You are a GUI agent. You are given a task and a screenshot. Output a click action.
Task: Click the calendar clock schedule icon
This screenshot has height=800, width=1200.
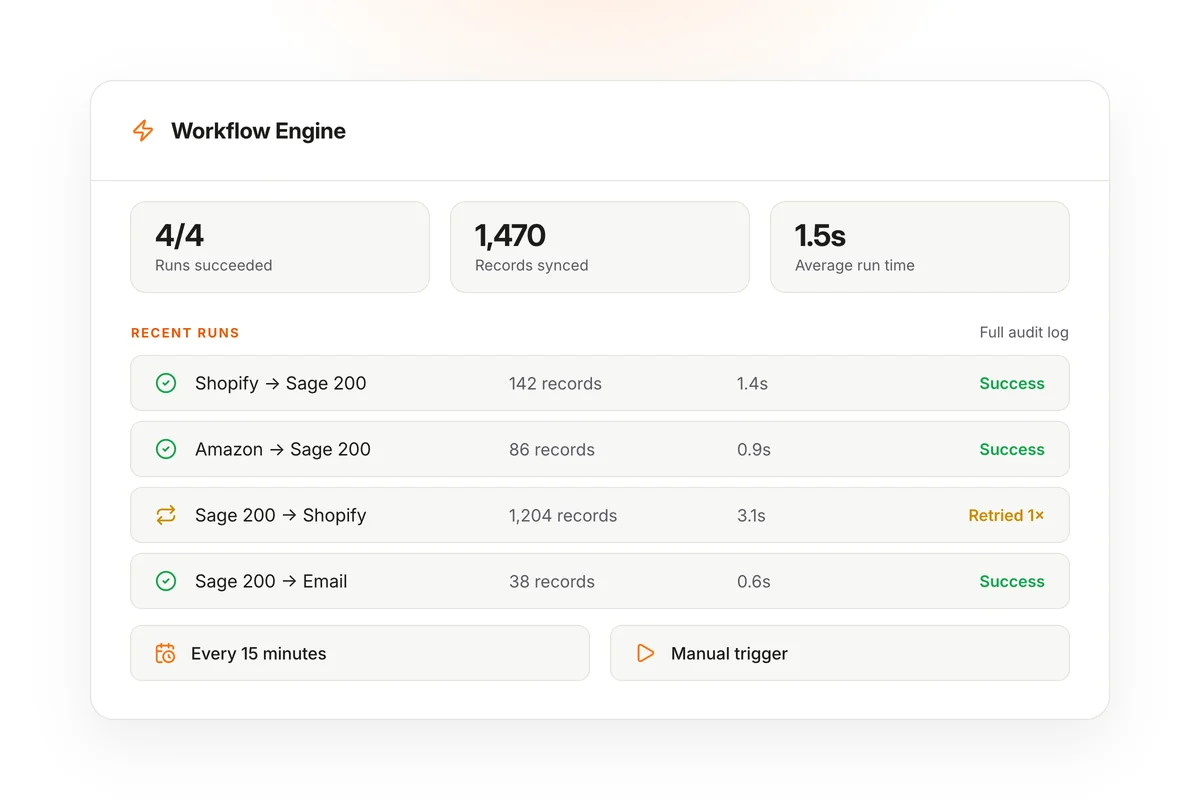165,653
